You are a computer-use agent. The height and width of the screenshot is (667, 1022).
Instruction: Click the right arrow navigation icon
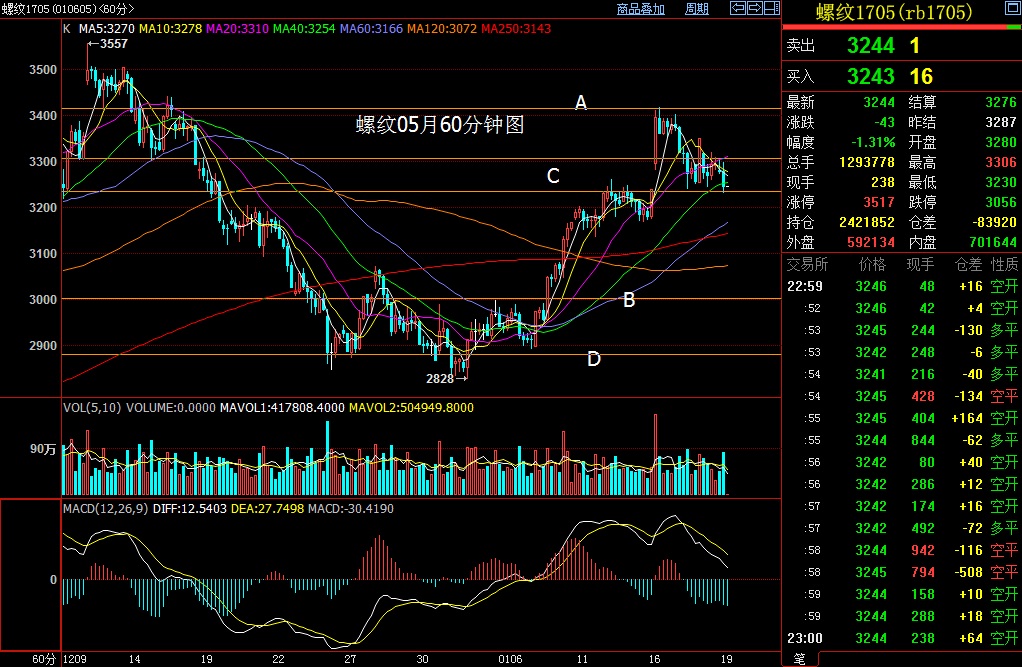(753, 9)
